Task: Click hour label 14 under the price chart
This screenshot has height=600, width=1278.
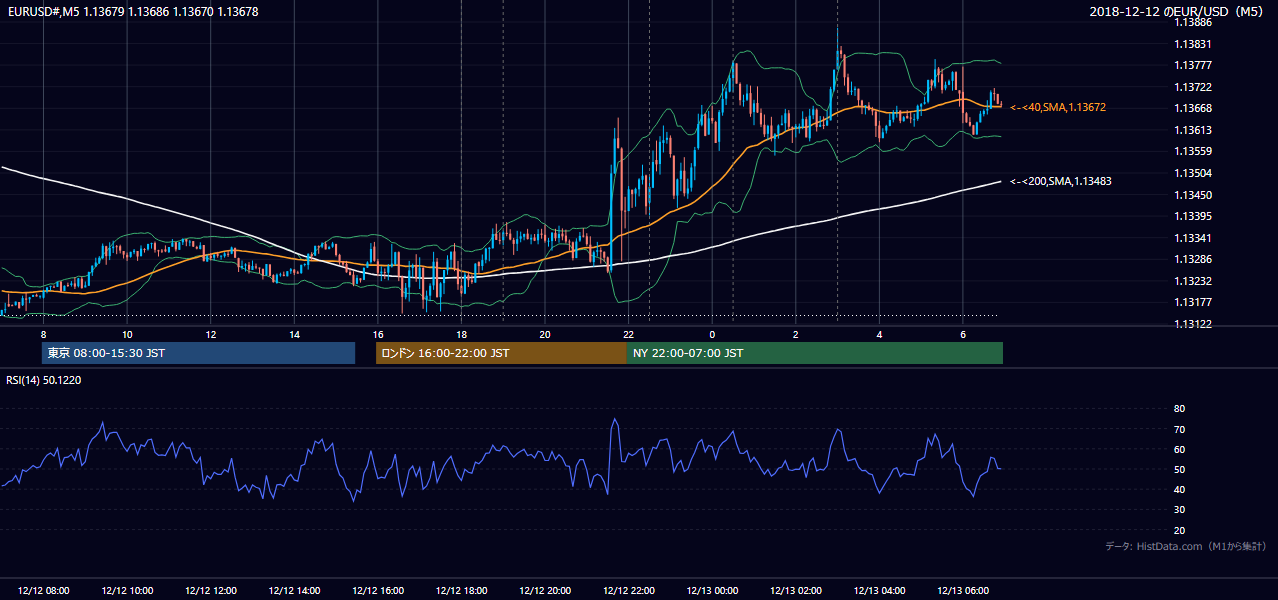Action: [294, 334]
